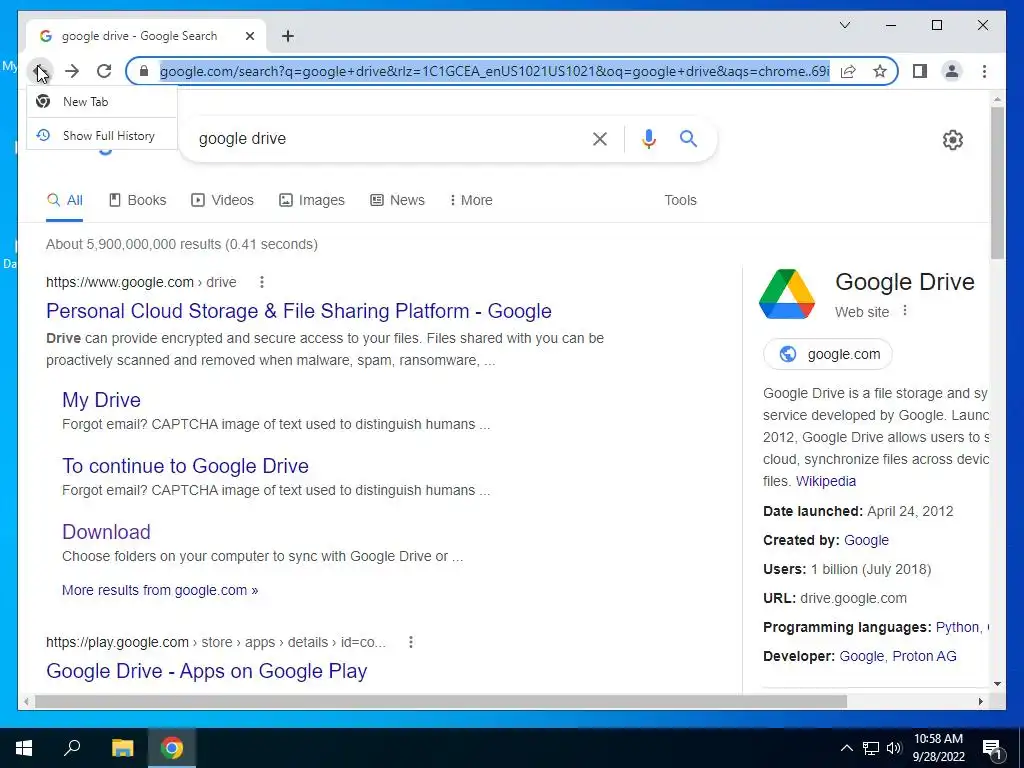
Task: Select New Tab from history dropdown
Action: [x=101, y=101]
